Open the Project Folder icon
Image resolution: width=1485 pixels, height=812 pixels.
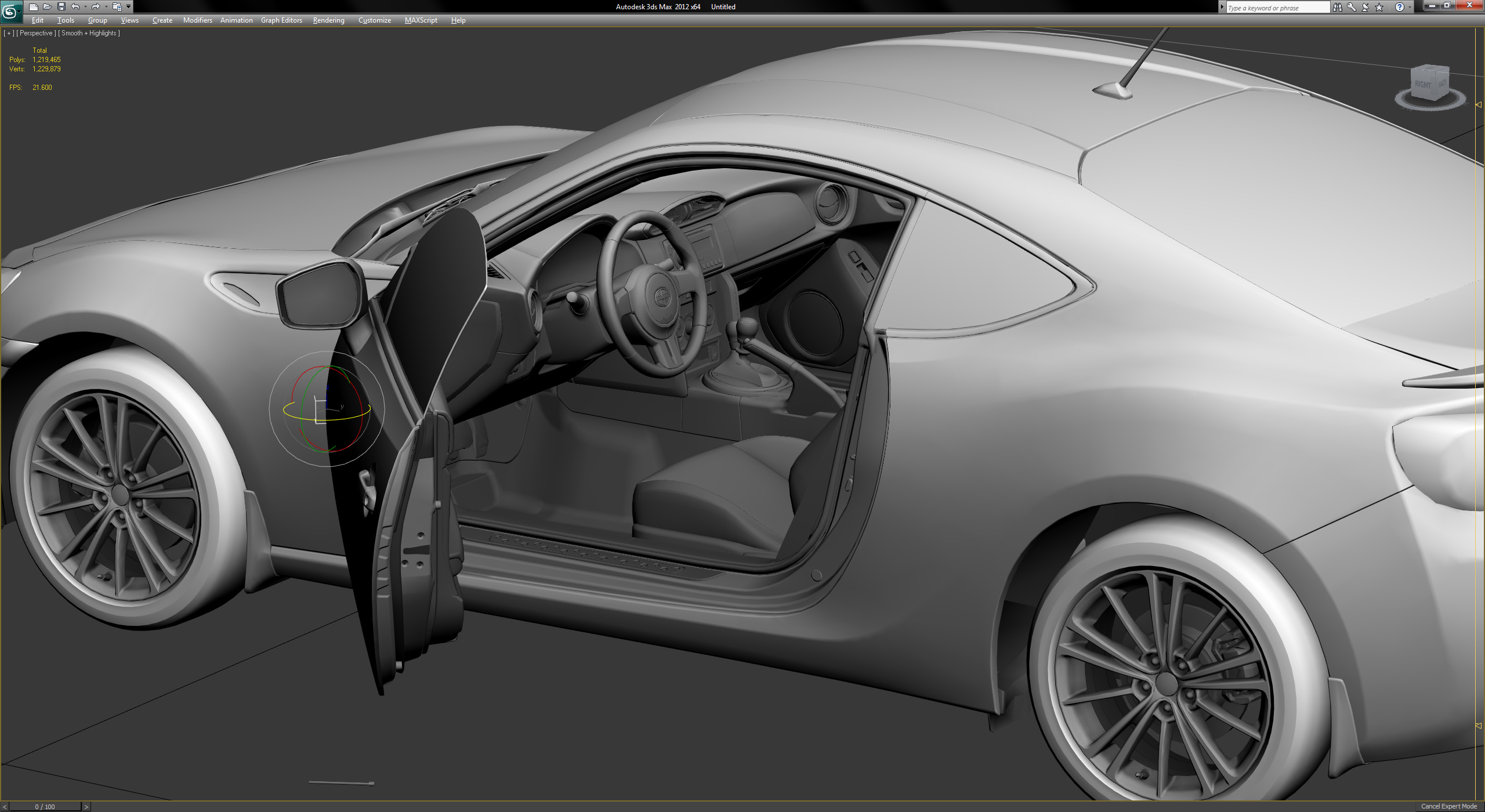point(118,6)
